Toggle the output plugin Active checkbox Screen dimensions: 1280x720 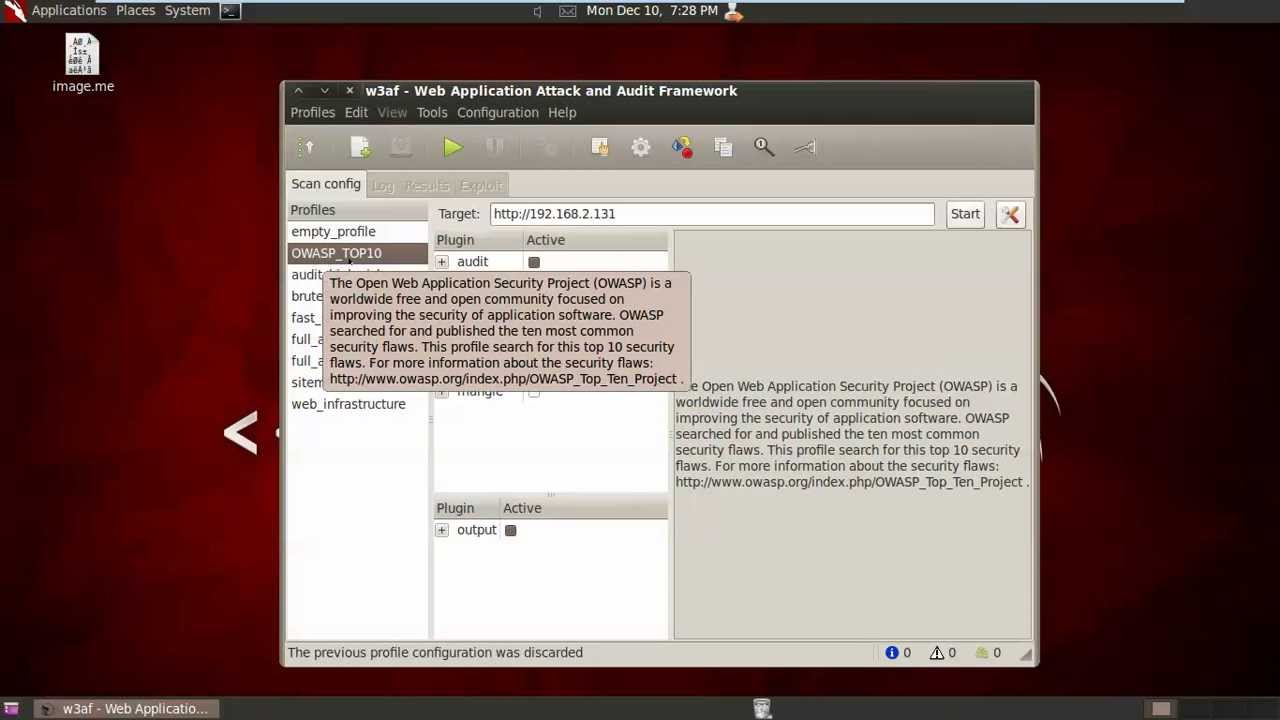(x=510, y=530)
